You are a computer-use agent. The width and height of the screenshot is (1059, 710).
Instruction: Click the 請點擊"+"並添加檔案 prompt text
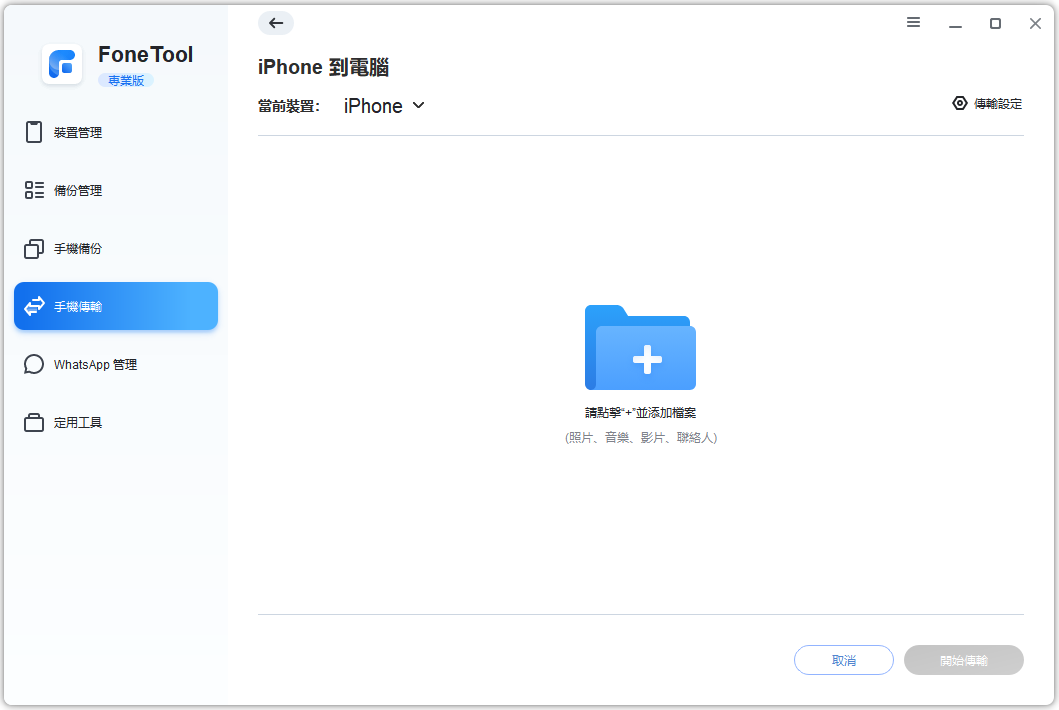coord(640,412)
